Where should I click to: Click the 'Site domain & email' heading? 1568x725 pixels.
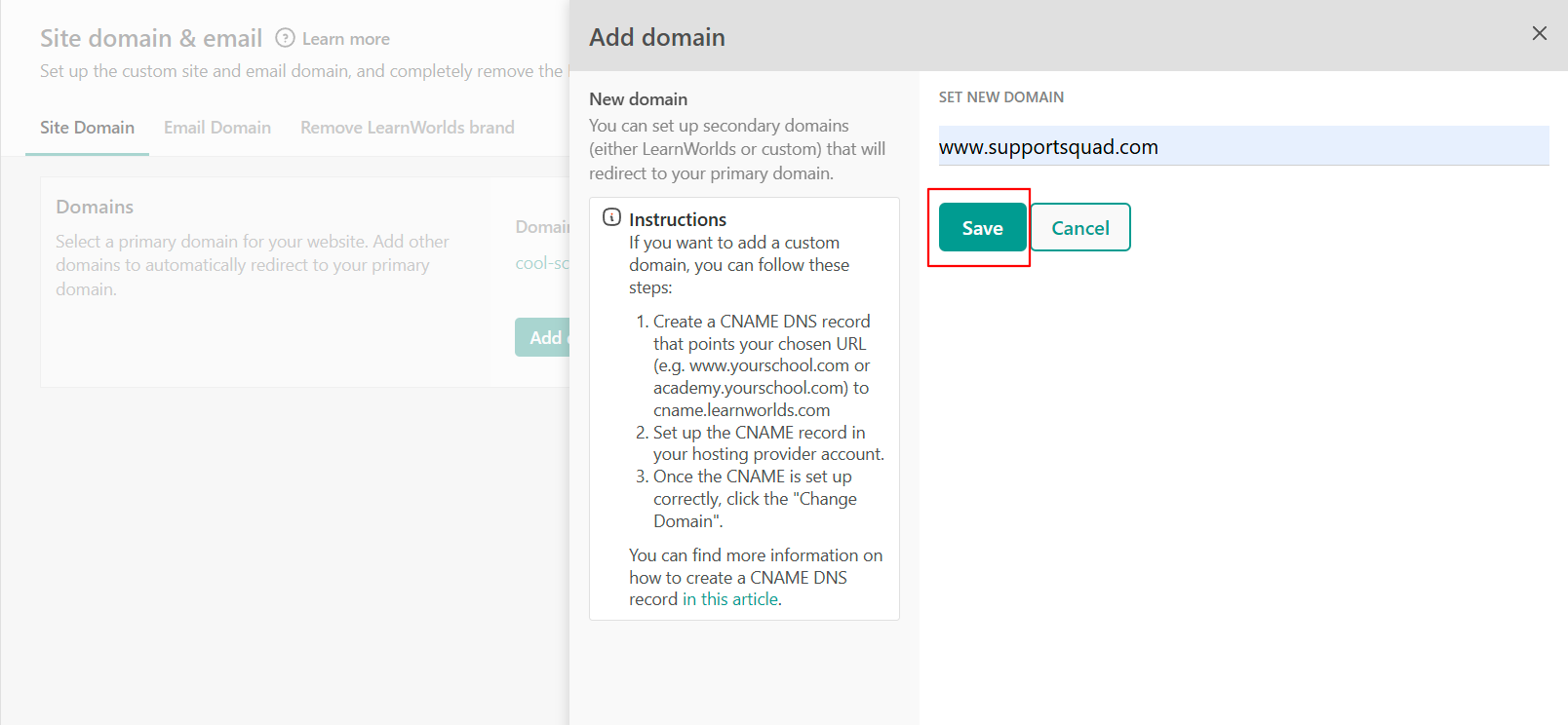[151, 38]
